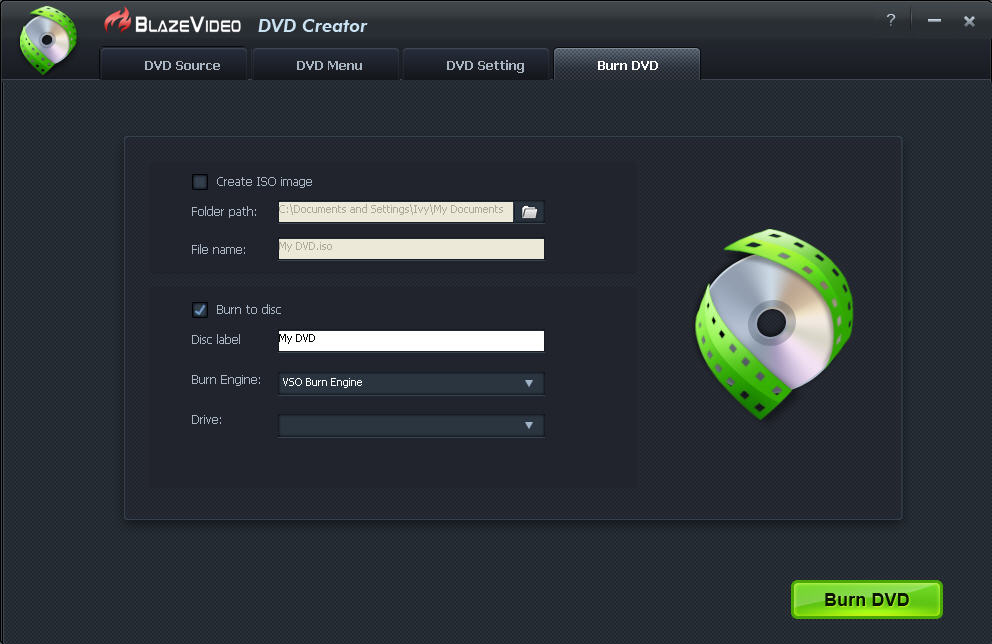Screen dimensions: 992x644
Task: Close the DVD Creator window
Action: tap(969, 22)
